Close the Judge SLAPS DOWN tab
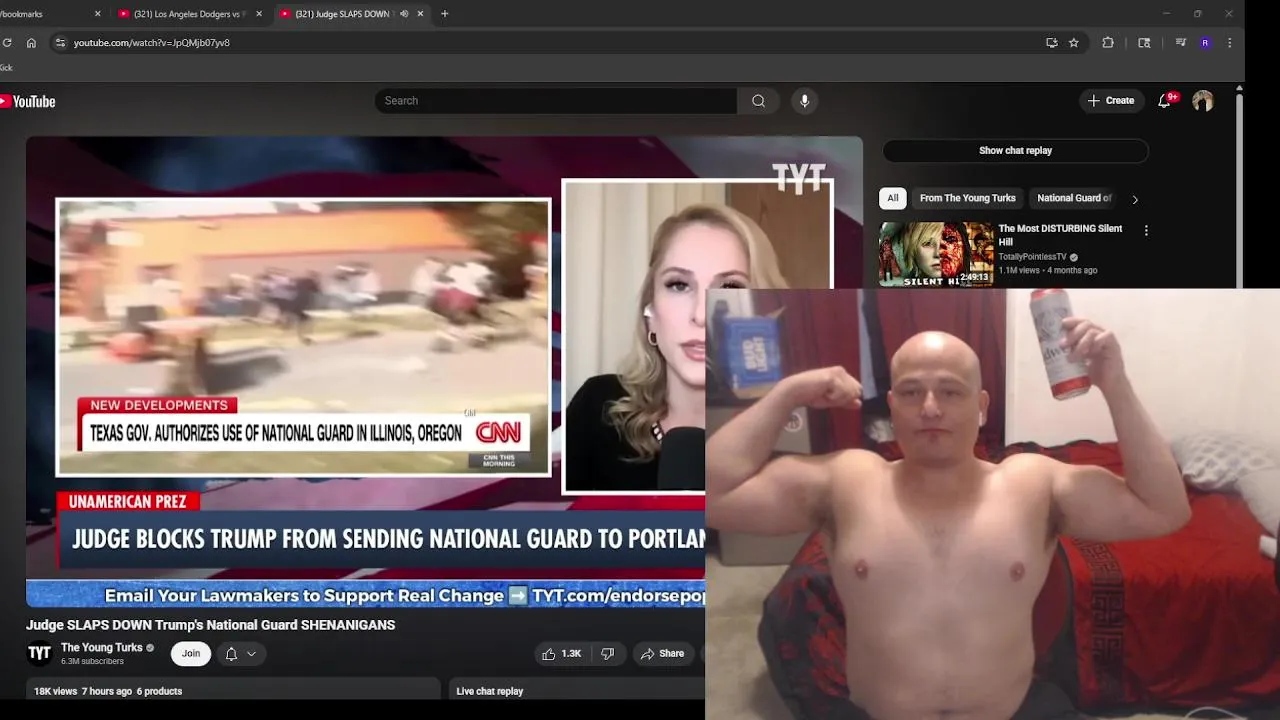This screenshot has height=720, width=1280. tap(420, 14)
